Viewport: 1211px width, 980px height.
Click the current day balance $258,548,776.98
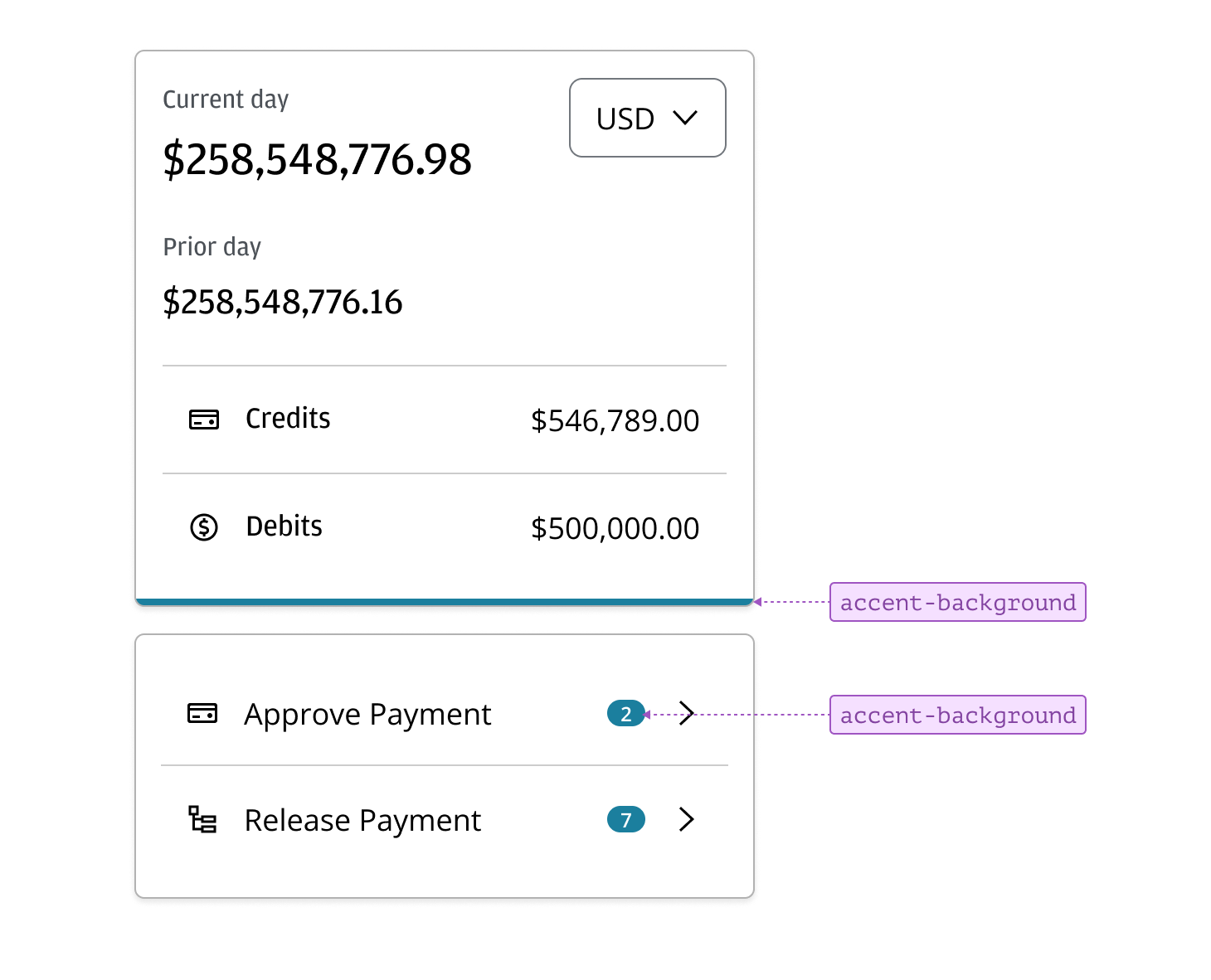click(317, 159)
